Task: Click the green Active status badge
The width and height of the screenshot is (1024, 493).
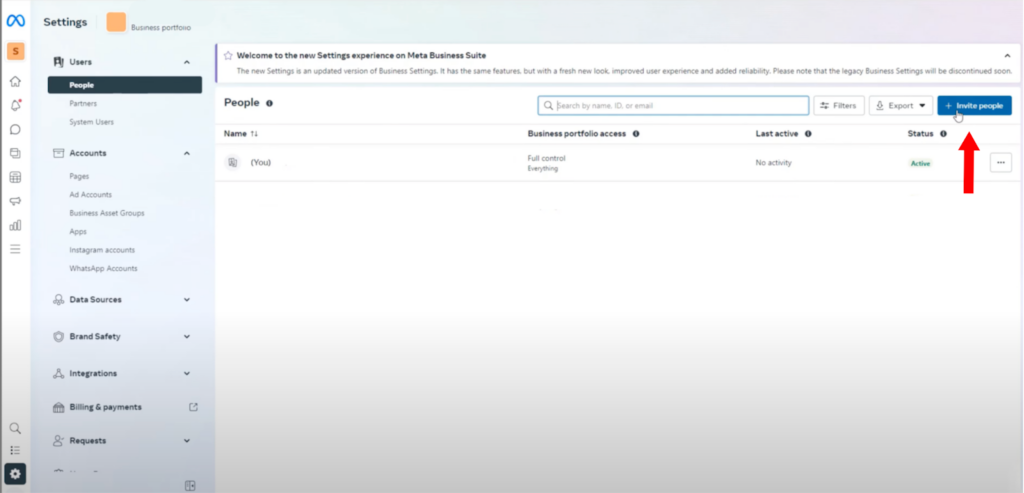Action: 920,163
